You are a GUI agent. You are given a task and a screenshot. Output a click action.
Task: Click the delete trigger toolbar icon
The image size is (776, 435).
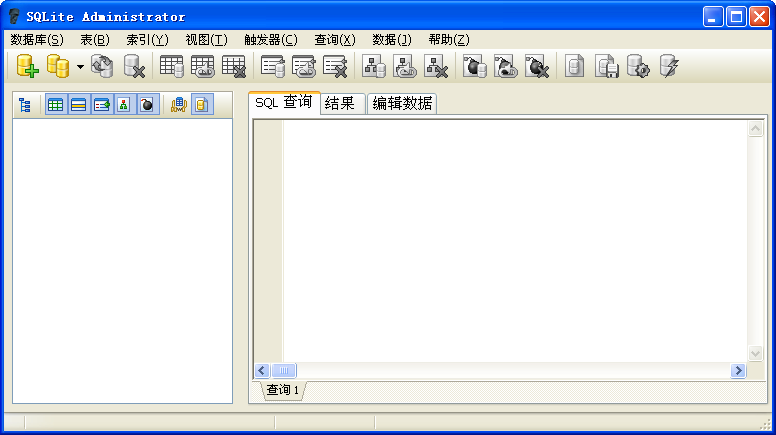pyautogui.click(x=536, y=67)
